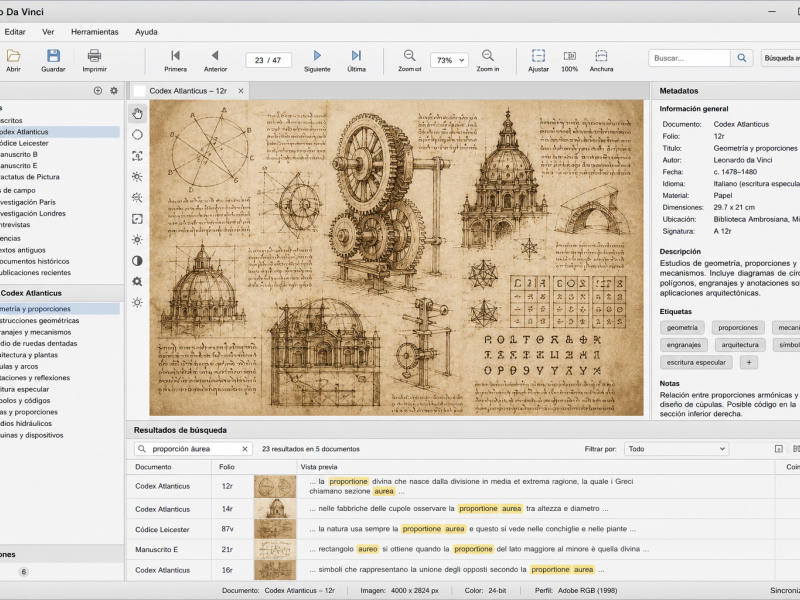This screenshot has width=800, height=600.
Task: Switch to the Codex Atlanticus – 12r tab
Action: (188, 91)
